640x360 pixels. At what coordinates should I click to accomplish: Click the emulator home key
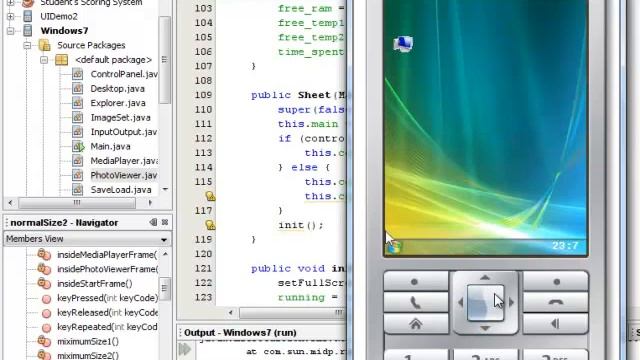pos(415,324)
